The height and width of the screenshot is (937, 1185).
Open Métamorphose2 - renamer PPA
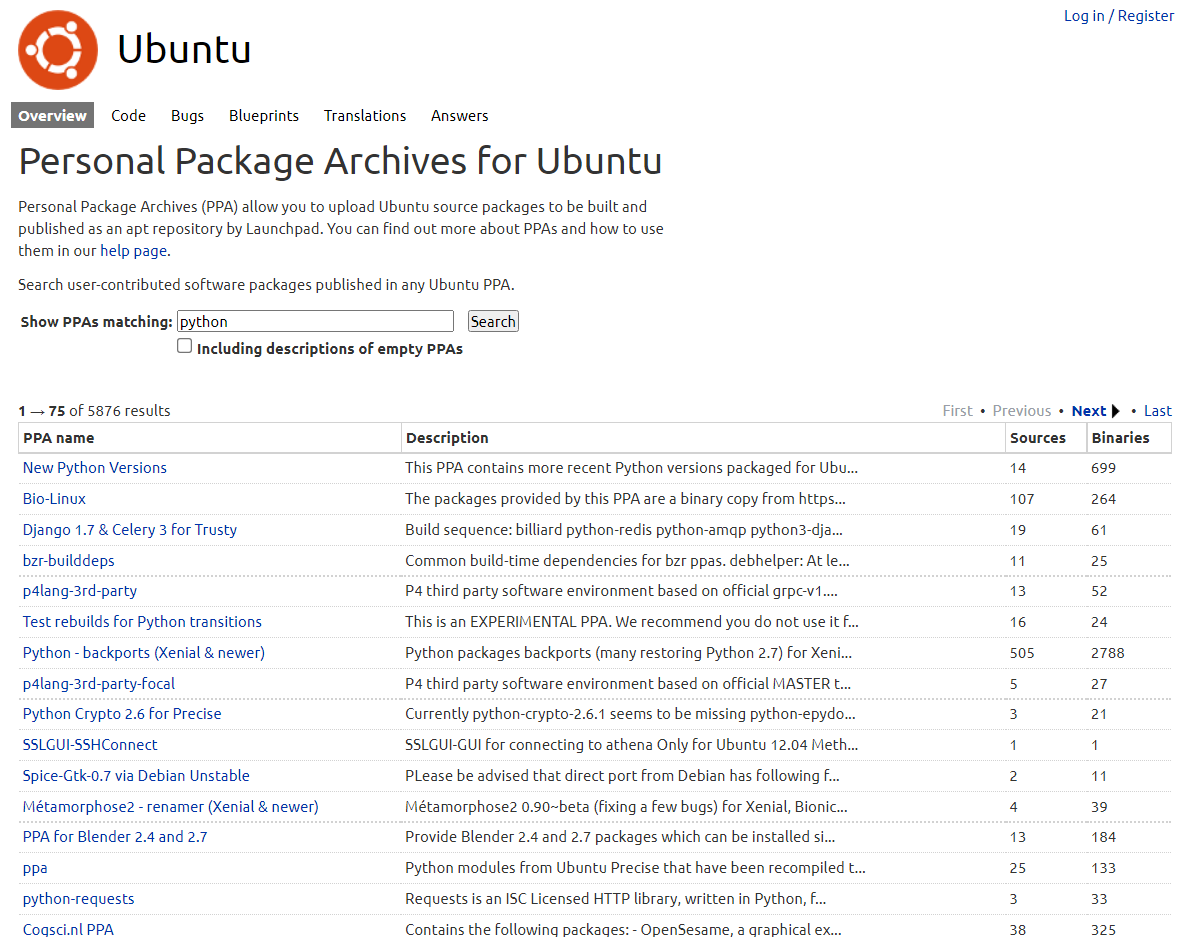tap(171, 807)
